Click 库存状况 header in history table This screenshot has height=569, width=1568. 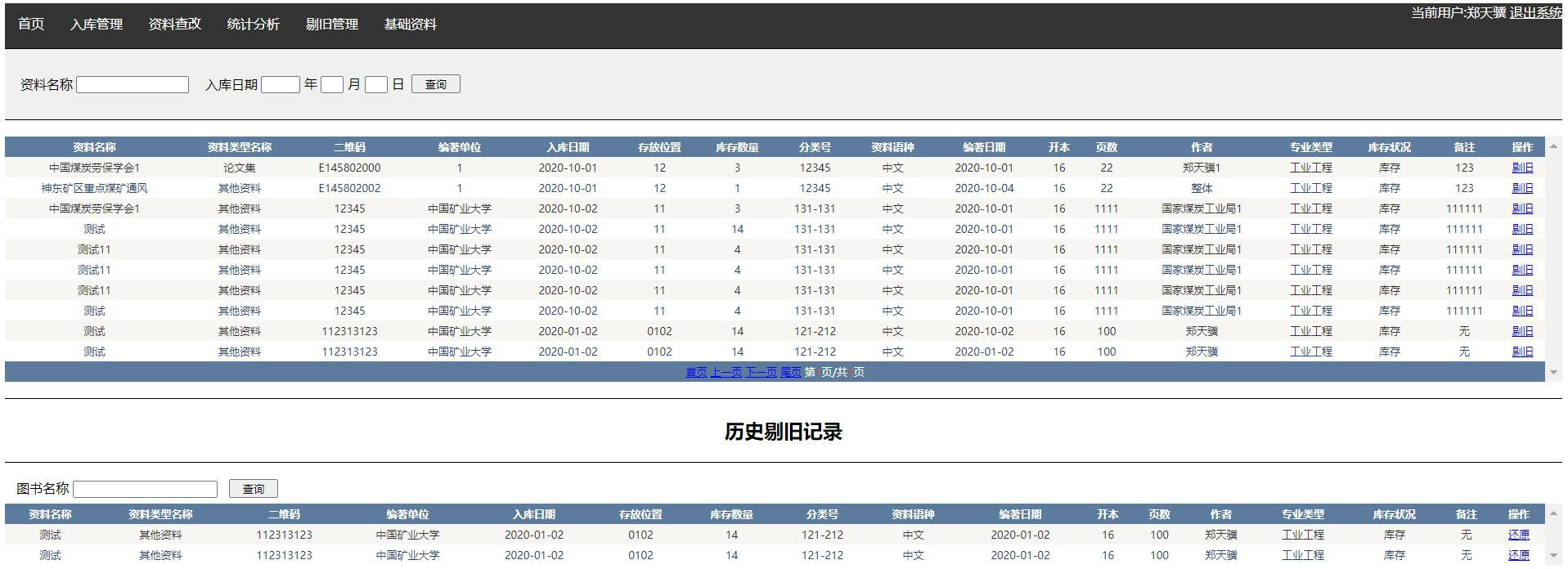pos(1395,514)
